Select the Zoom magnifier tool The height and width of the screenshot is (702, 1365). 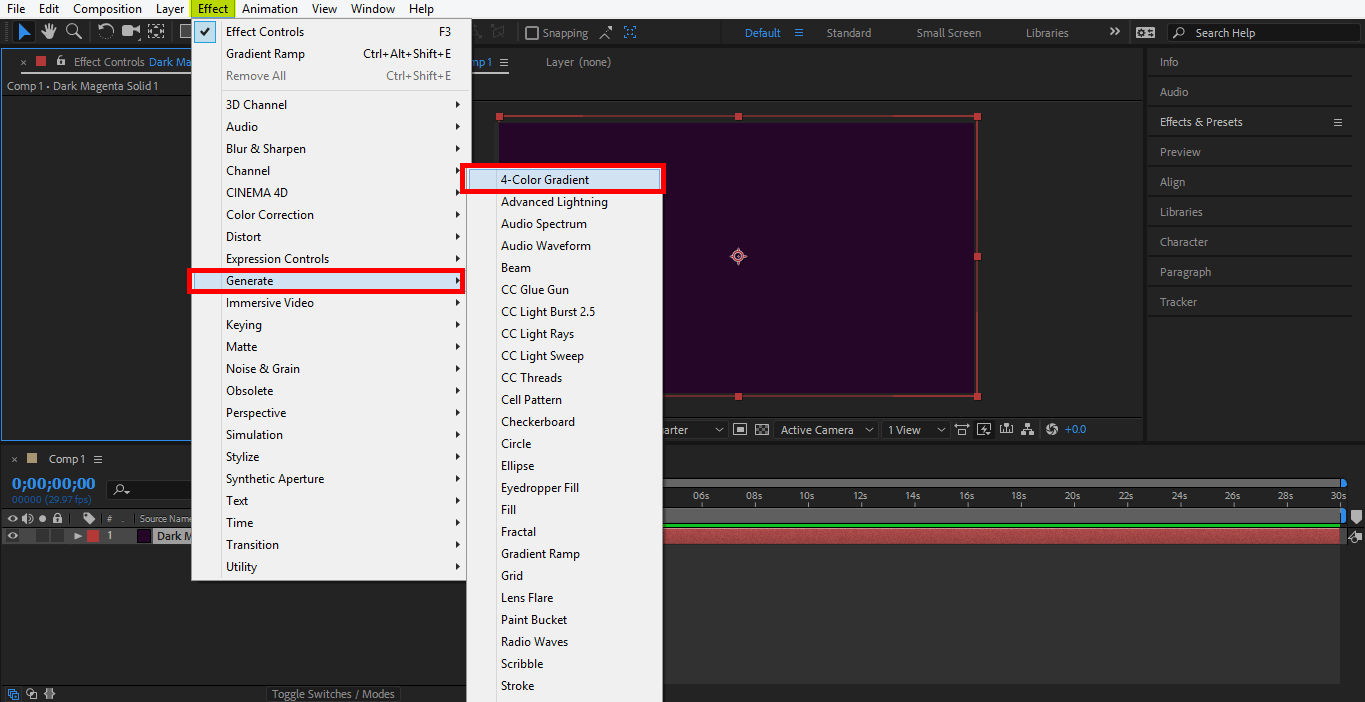[73, 32]
